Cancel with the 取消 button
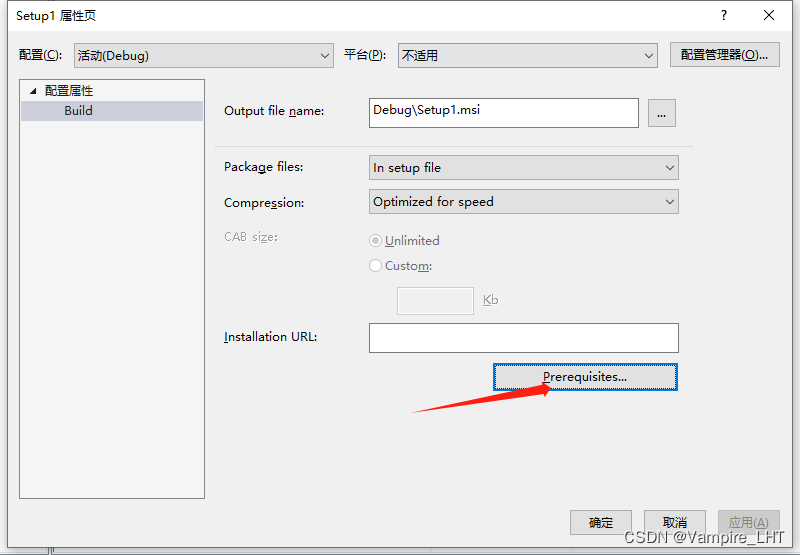 click(x=674, y=522)
